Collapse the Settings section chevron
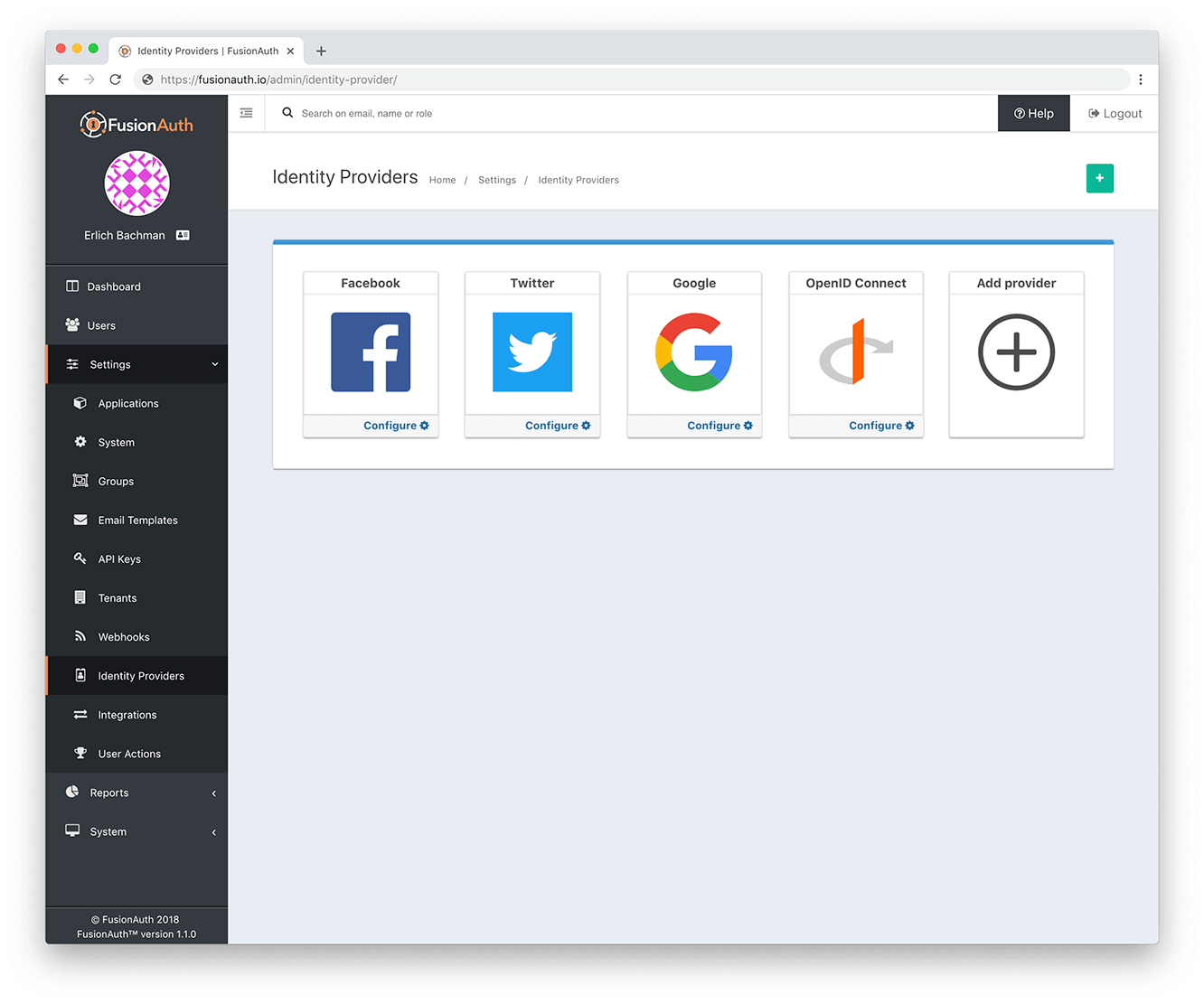1204x1004 pixels. [x=215, y=364]
